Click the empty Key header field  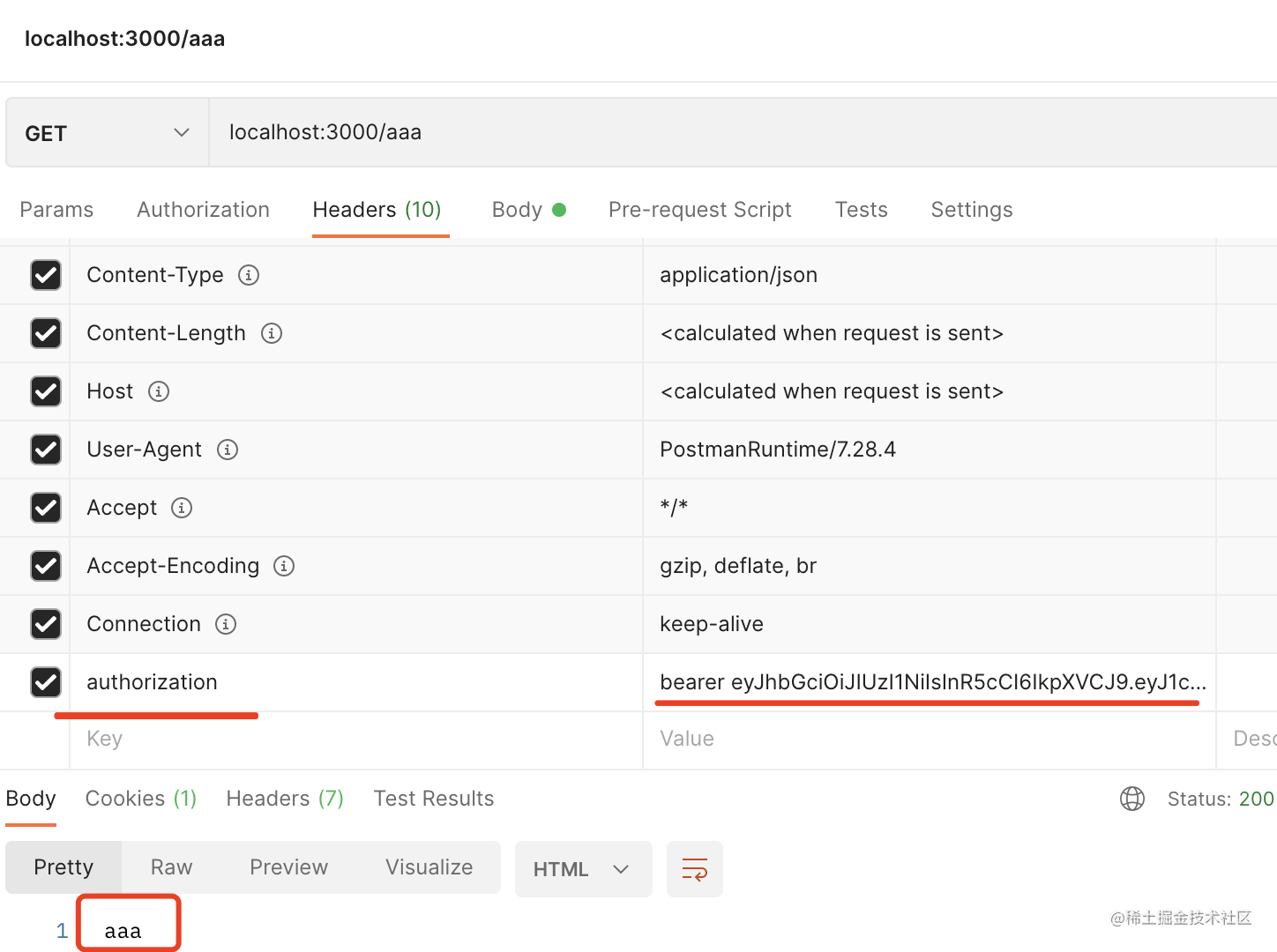pos(353,739)
